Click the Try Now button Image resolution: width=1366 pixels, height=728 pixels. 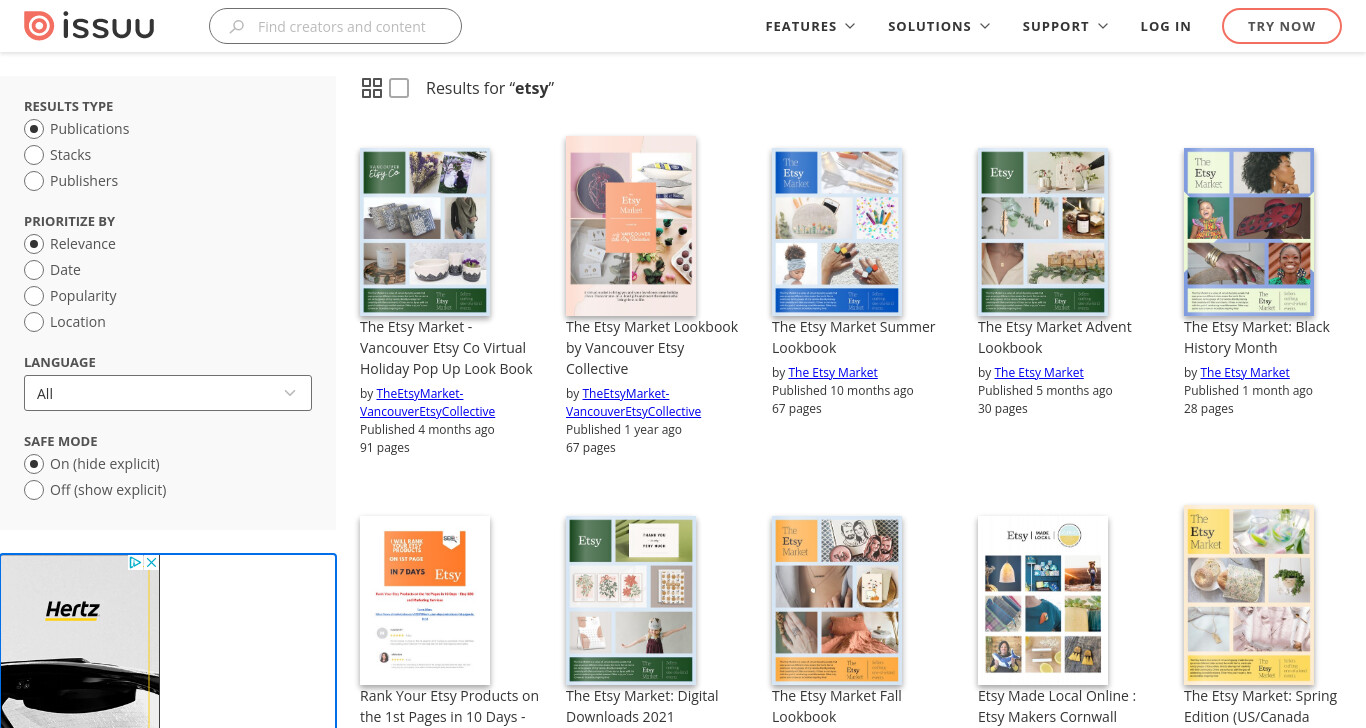pyautogui.click(x=1282, y=26)
